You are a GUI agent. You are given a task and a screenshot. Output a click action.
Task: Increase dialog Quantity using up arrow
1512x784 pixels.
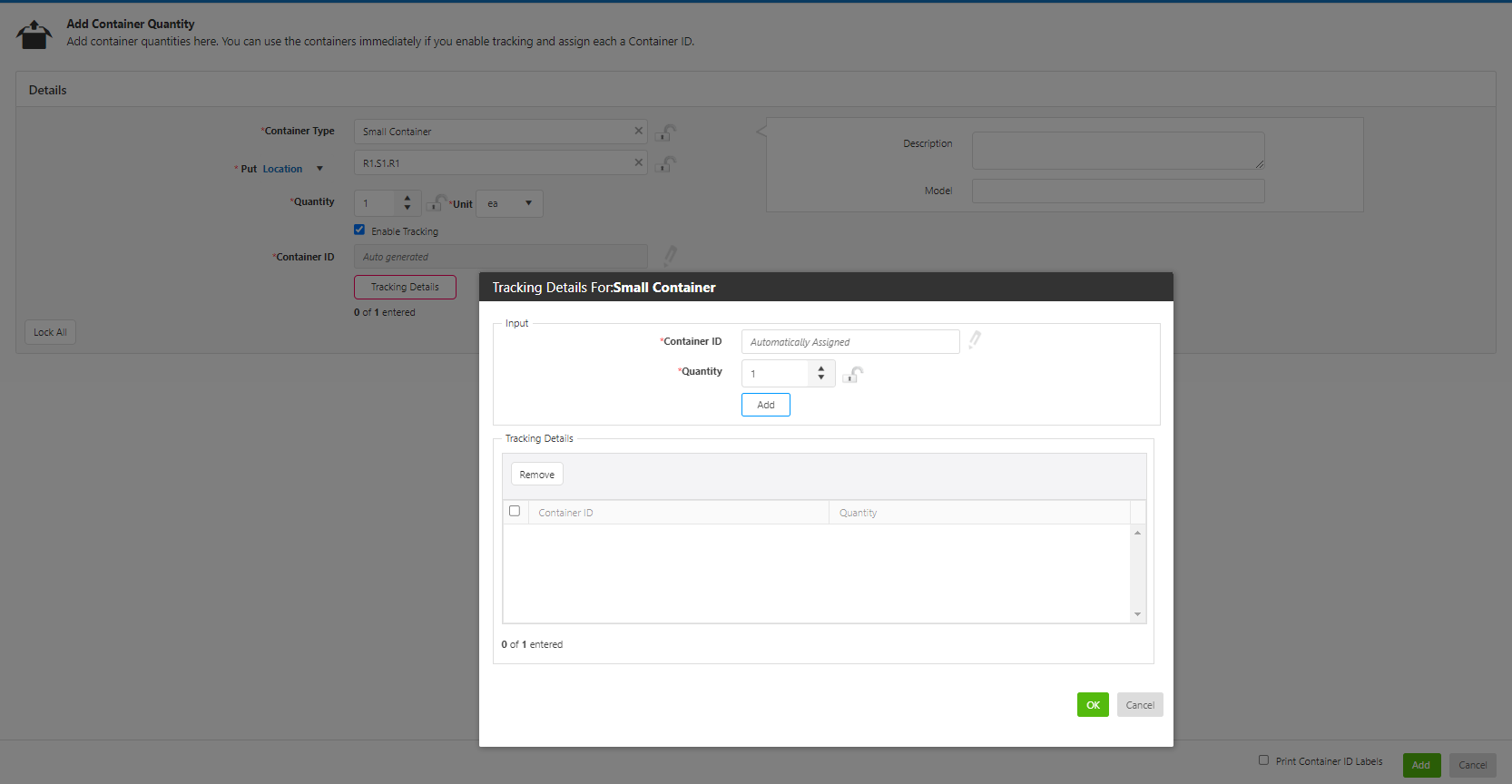coord(821,368)
